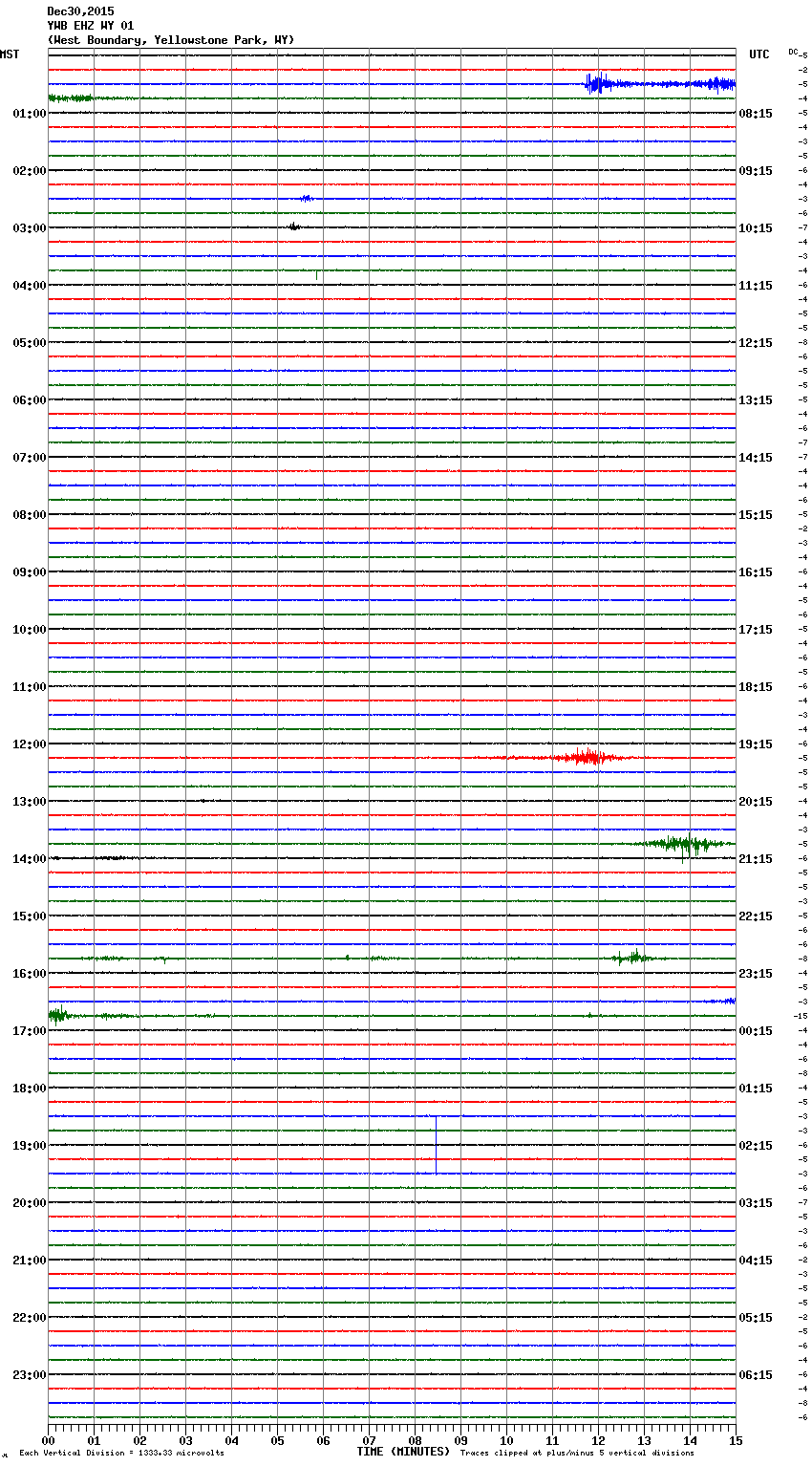812x1466 pixels.
Task: Select the 03:00 MST time label
Action: pyautogui.click(x=30, y=228)
